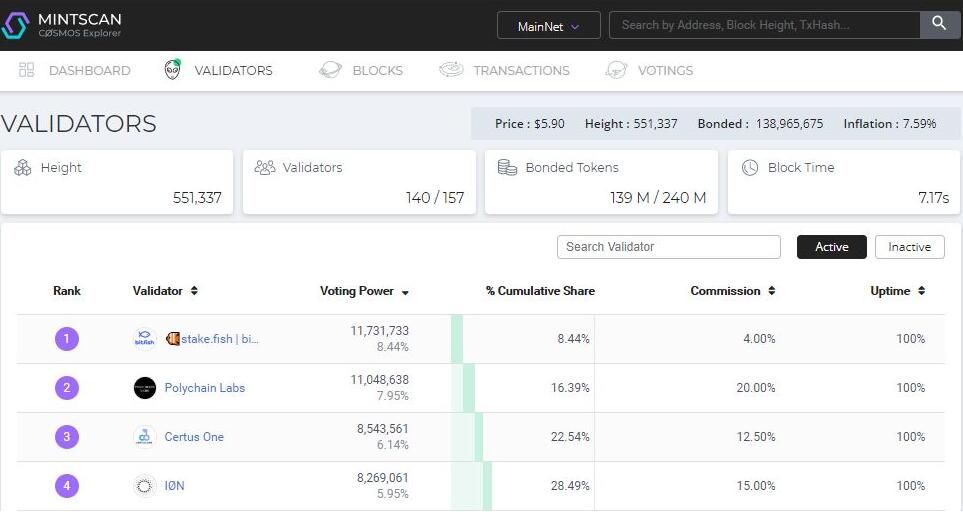Click the Bonded 138,965,675 stat
Image resolution: width=963 pixels, height=532 pixels.
pos(760,124)
